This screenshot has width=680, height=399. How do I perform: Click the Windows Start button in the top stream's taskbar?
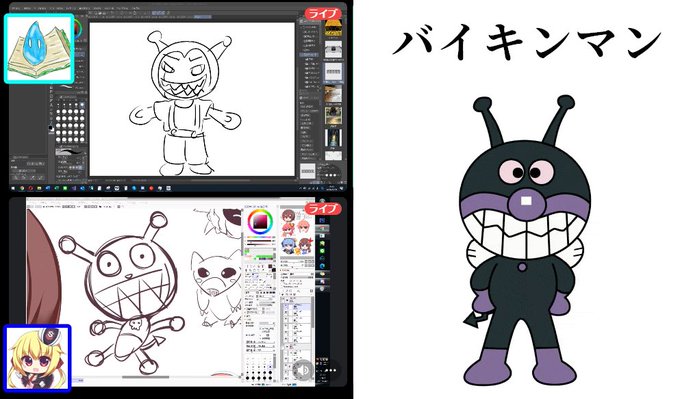click(x=13, y=188)
